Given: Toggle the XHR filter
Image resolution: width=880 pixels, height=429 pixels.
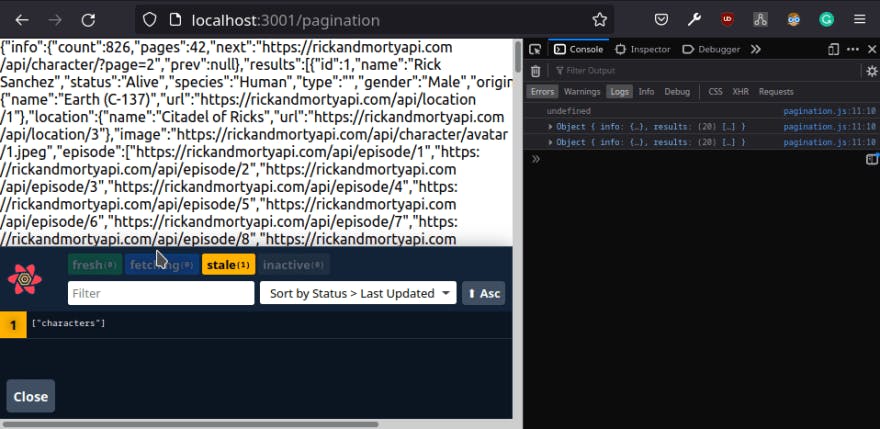Looking at the screenshot, I should pyautogui.click(x=740, y=92).
